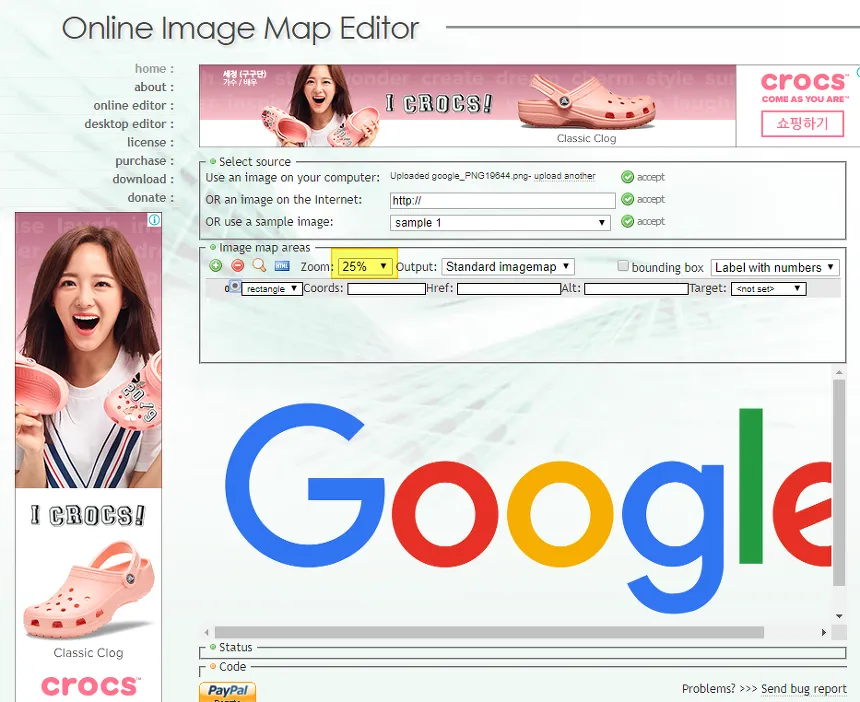Screen dimensions: 860x702
Task: Click the Code section label
Action: pyautogui.click(x=232, y=667)
